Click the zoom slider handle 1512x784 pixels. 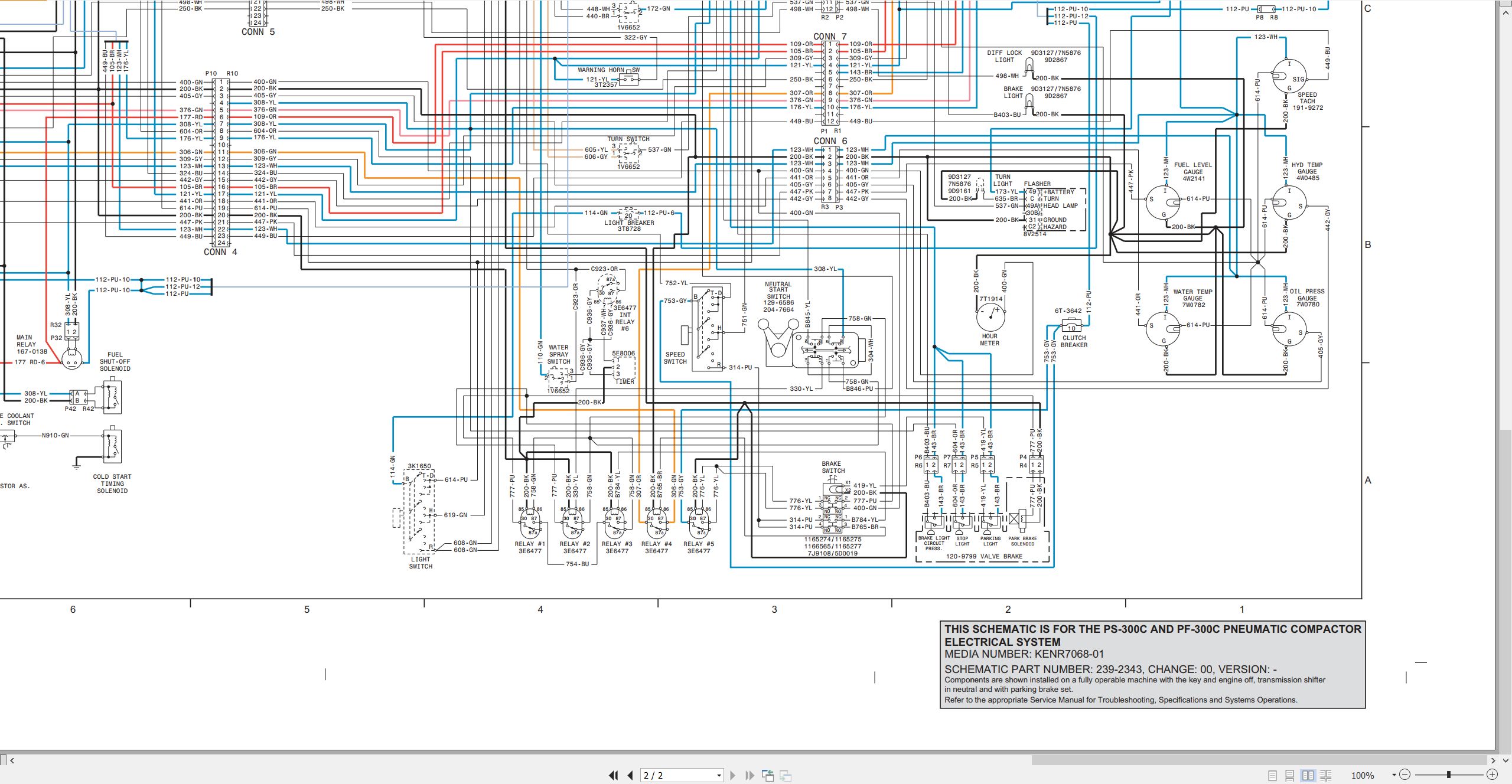pos(1449,775)
